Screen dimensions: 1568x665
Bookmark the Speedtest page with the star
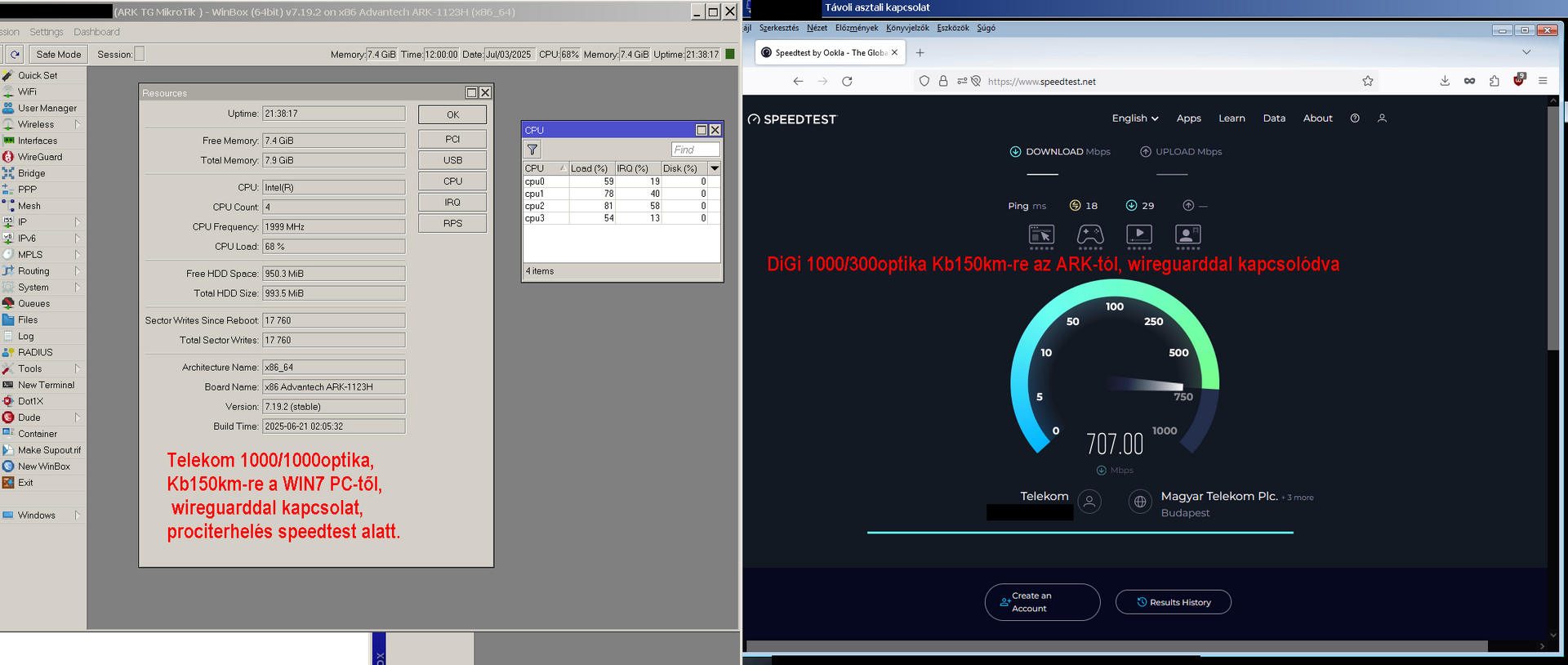1368,81
